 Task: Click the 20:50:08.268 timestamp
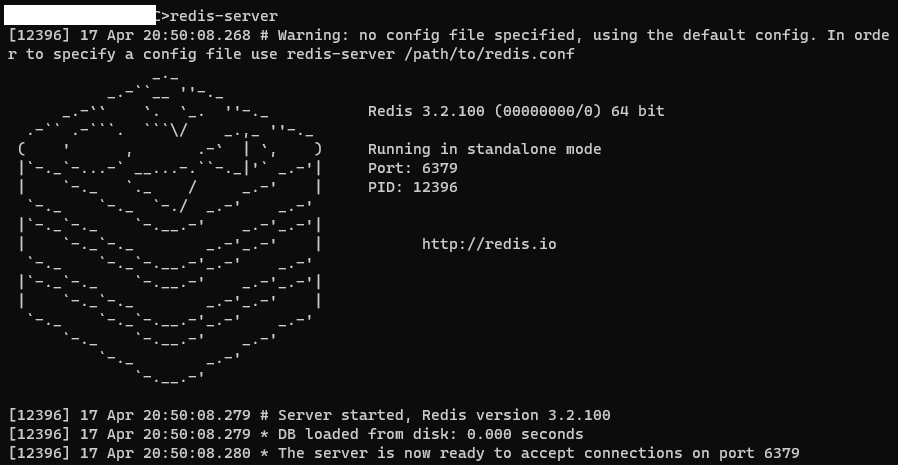click(197, 36)
